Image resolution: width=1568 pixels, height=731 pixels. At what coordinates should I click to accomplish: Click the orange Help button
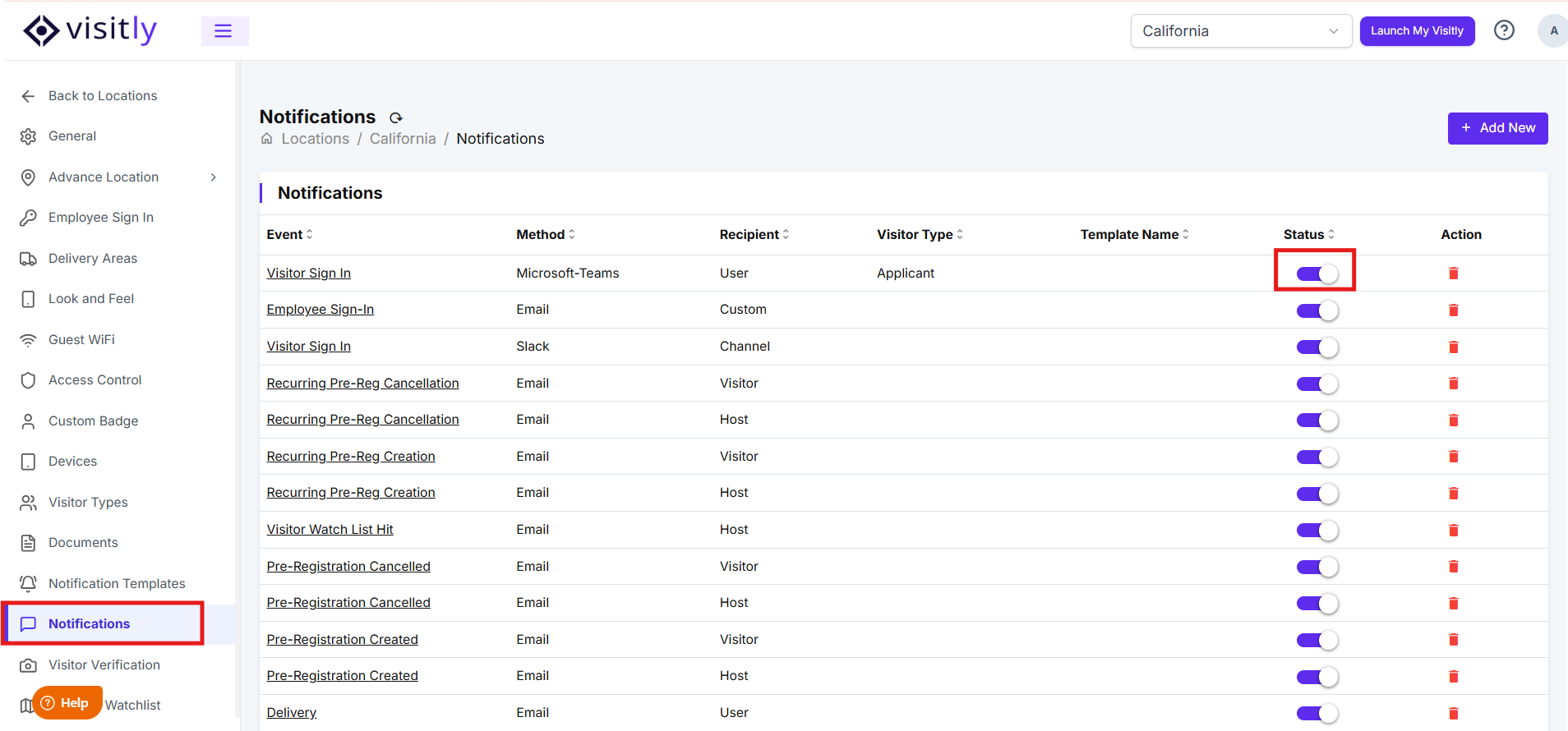point(67,703)
